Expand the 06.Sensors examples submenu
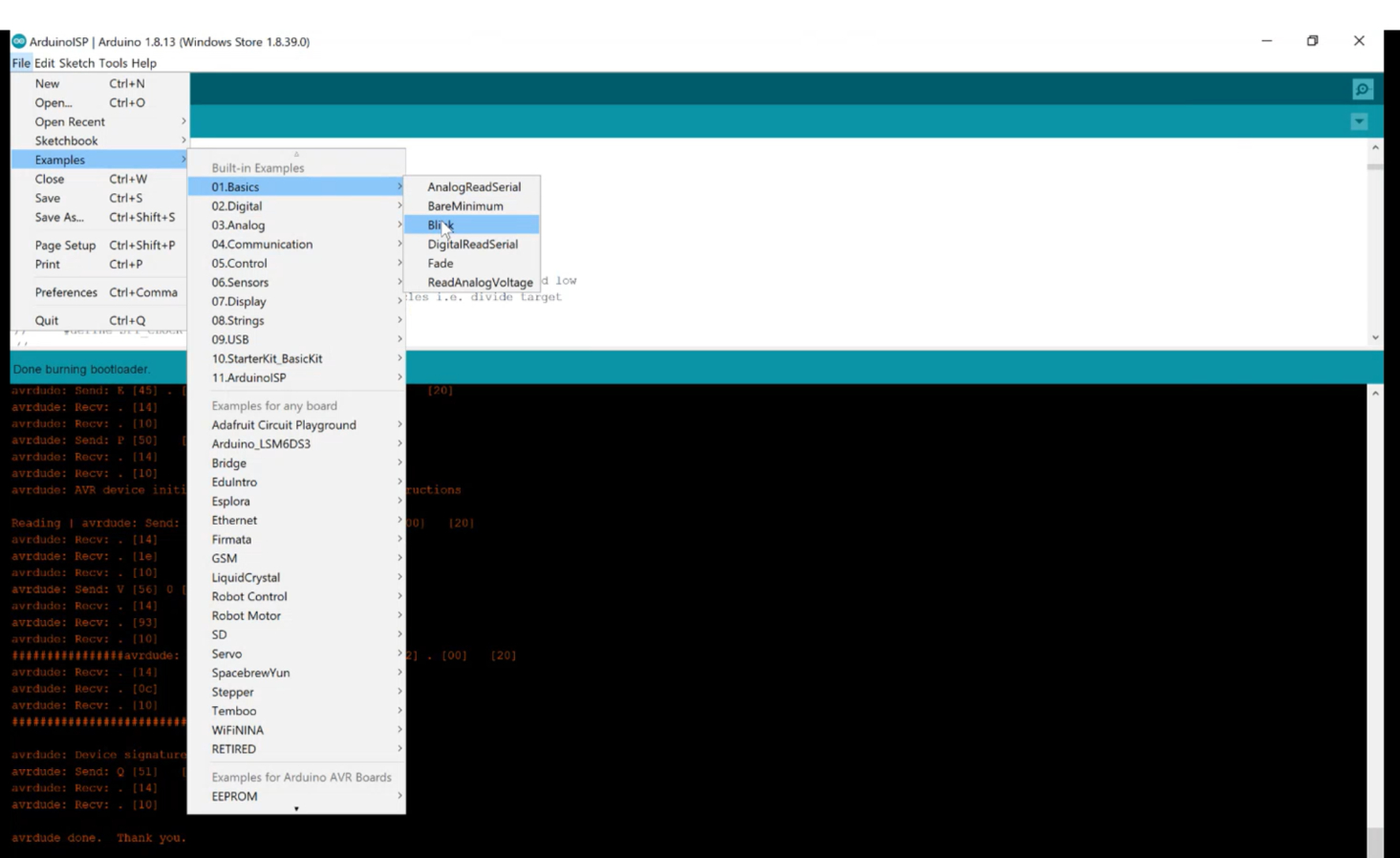The width and height of the screenshot is (1400, 858). pos(296,283)
